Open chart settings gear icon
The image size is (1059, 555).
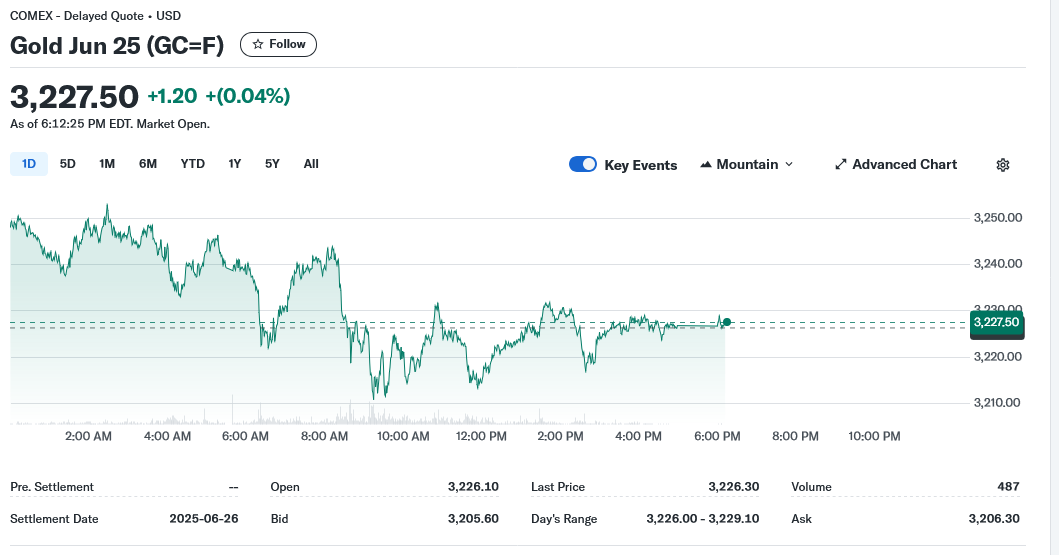(x=1003, y=165)
